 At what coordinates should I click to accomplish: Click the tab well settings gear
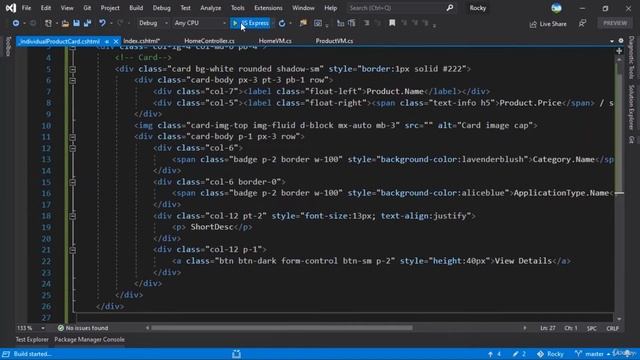click(621, 41)
